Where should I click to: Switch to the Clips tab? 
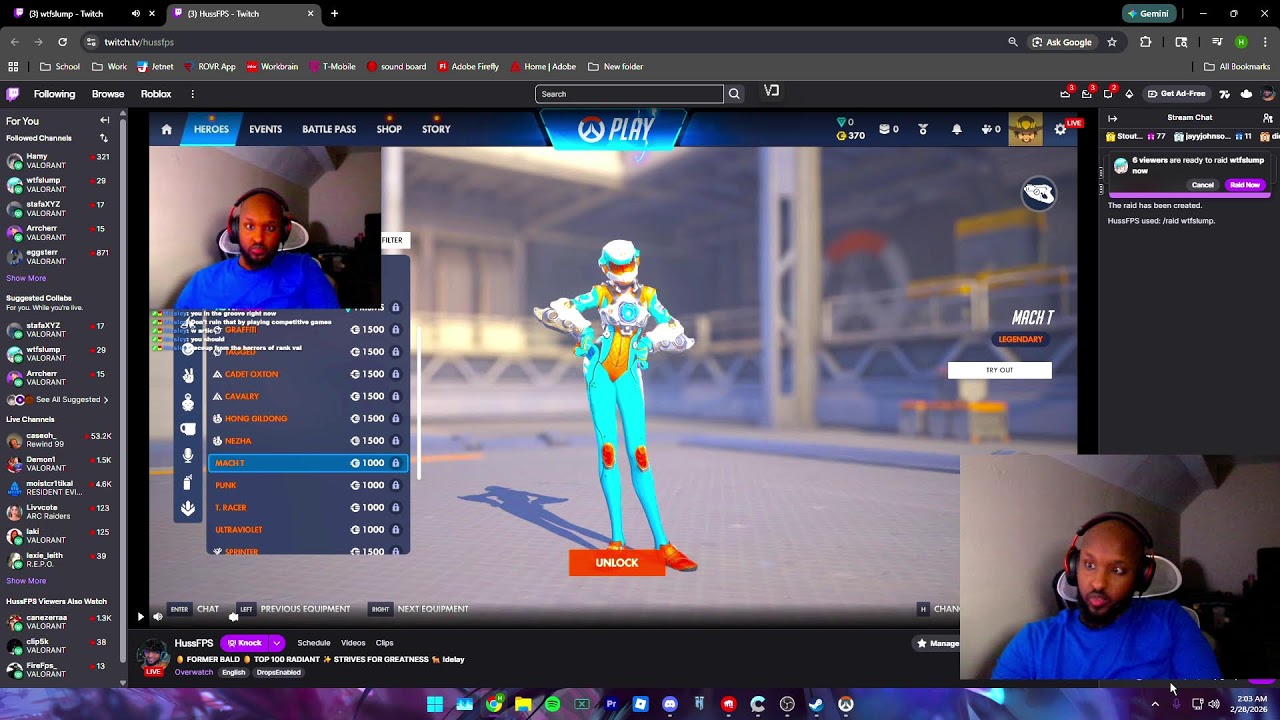tap(384, 643)
